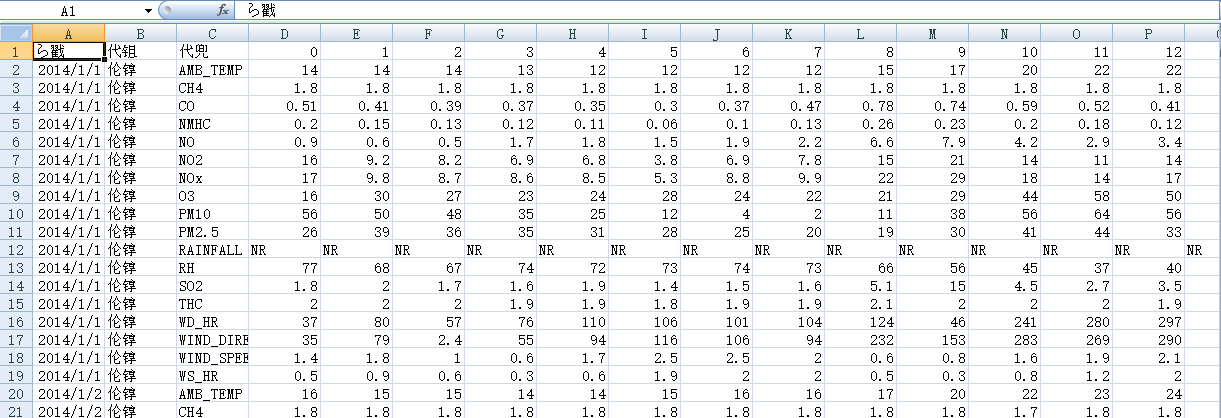Click the 64 value in PM10 row
This screenshot has width=1221, height=418.
[1076, 214]
